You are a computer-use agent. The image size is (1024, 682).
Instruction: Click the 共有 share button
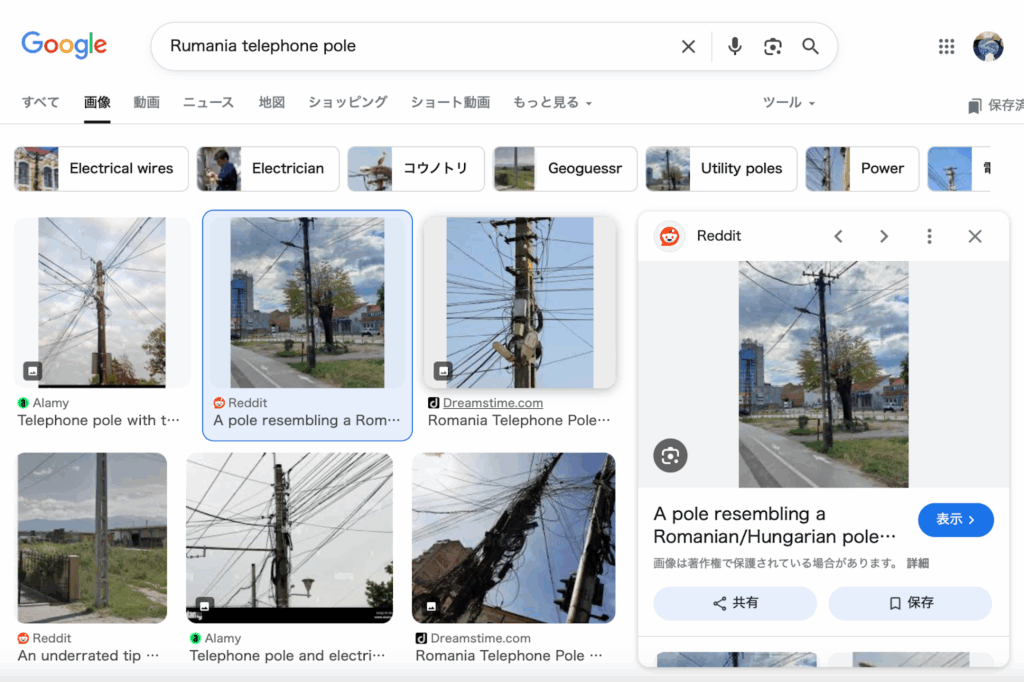(735, 603)
